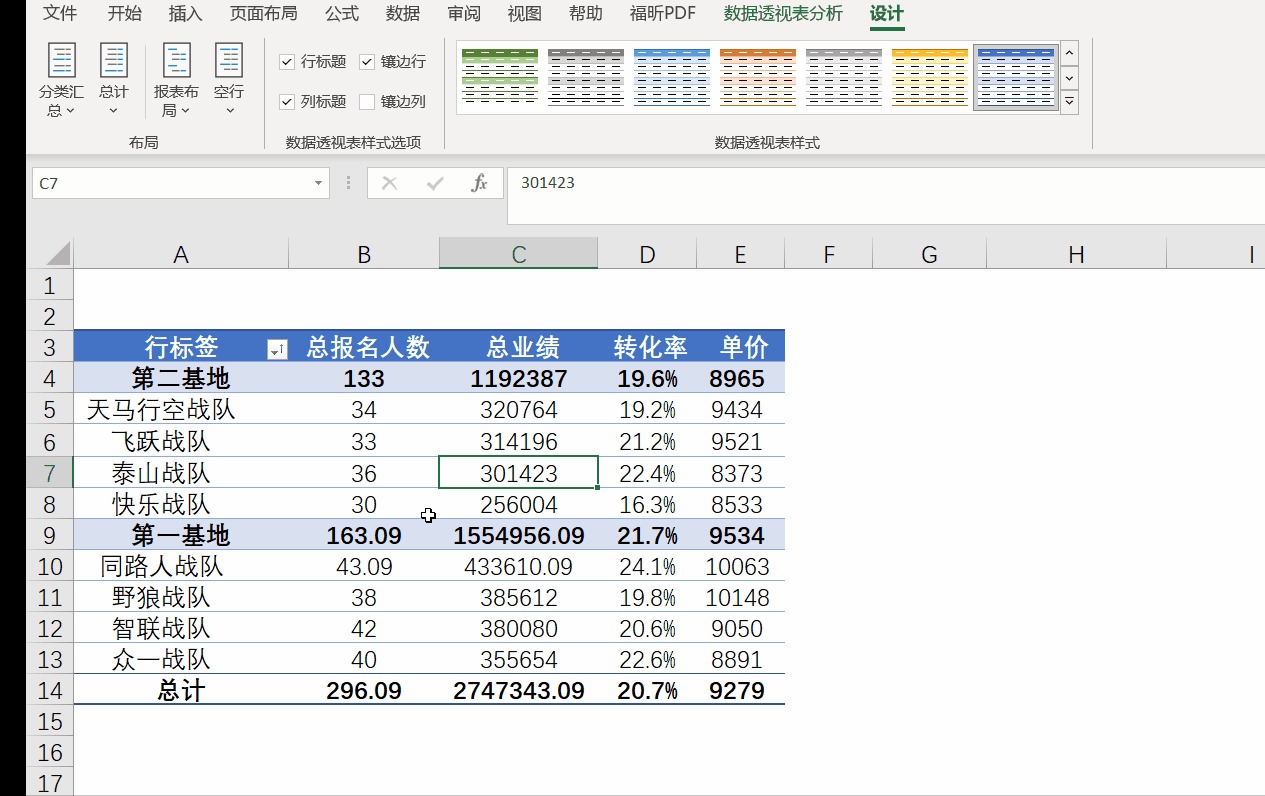
Task: Click the 众一战队 cell
Action: click(x=181, y=659)
